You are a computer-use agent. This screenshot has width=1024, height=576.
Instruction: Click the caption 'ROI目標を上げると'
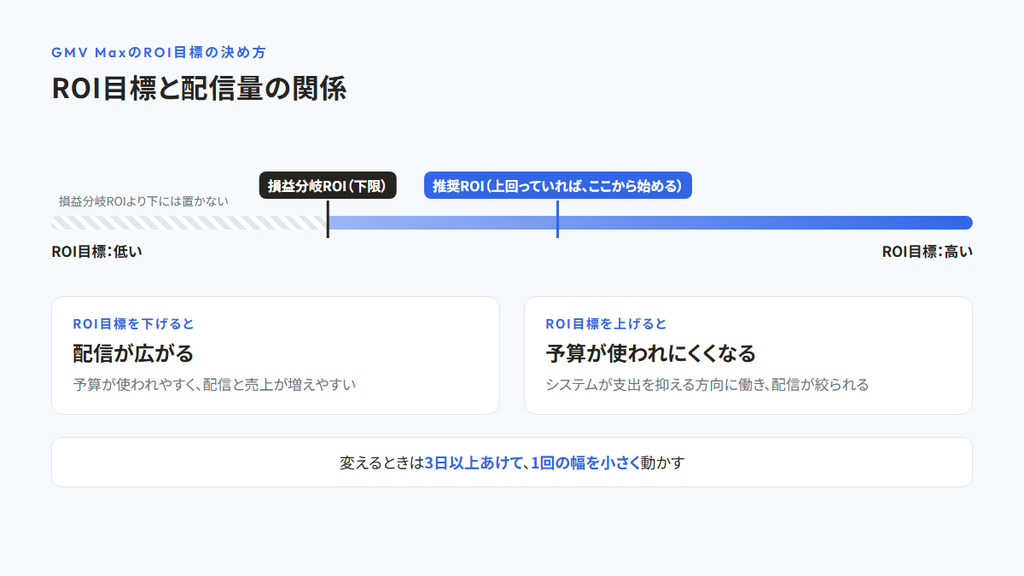click(606, 324)
